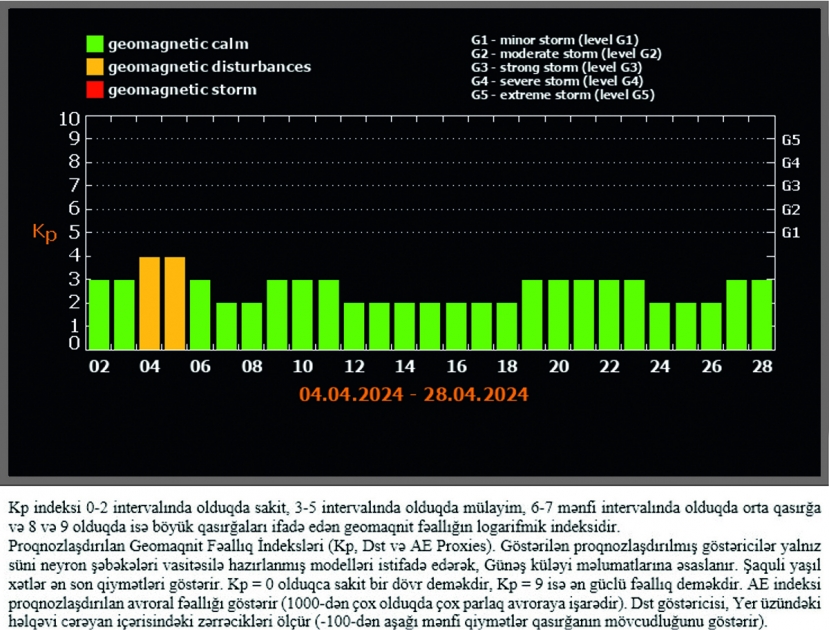Viewport: 829px width, 630px height.
Task: Click the green bar above day 08
Action: [x=252, y=326]
